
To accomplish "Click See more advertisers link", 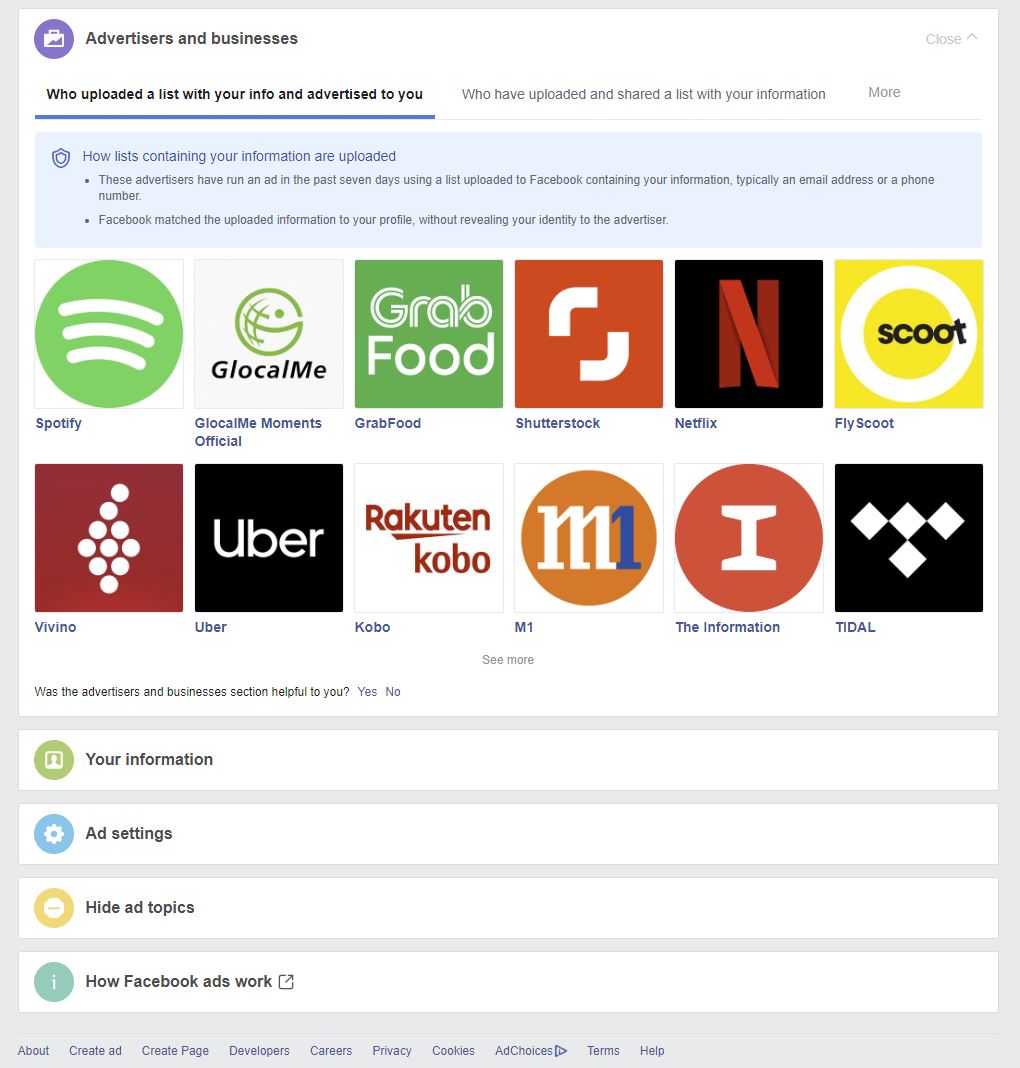I will point(508,659).
